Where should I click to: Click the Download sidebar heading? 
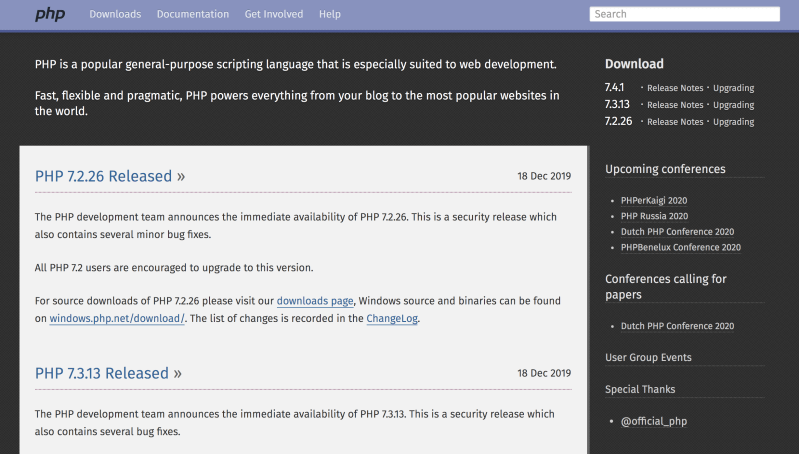(634, 64)
